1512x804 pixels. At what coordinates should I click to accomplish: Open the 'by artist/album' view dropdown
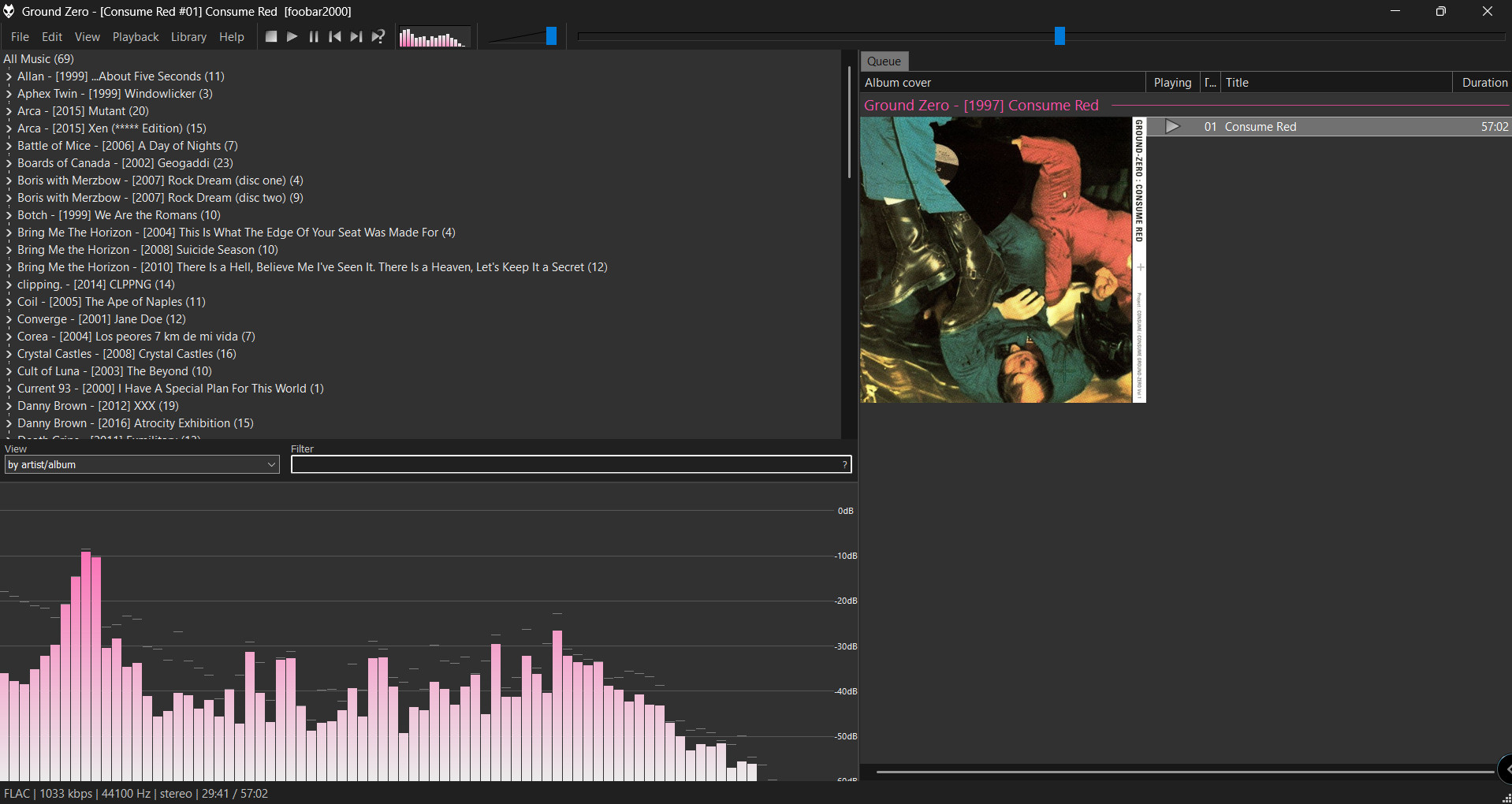click(142, 464)
